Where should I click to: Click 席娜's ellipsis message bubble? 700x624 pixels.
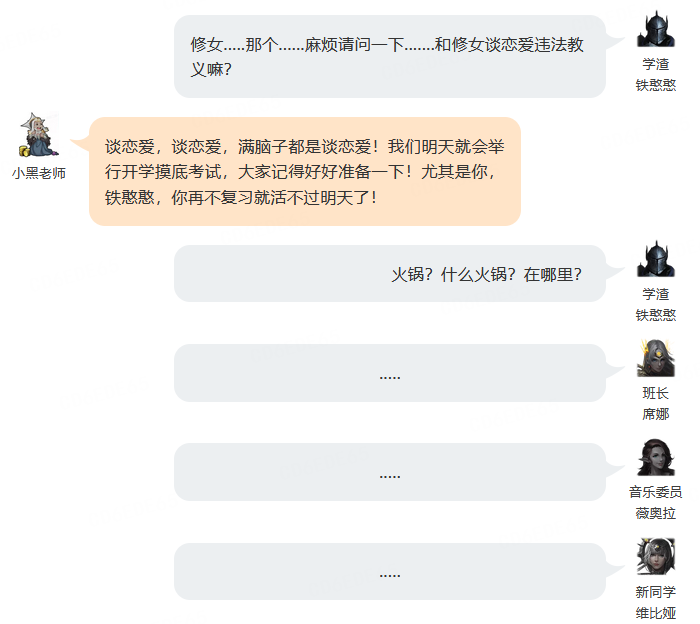tap(390, 373)
